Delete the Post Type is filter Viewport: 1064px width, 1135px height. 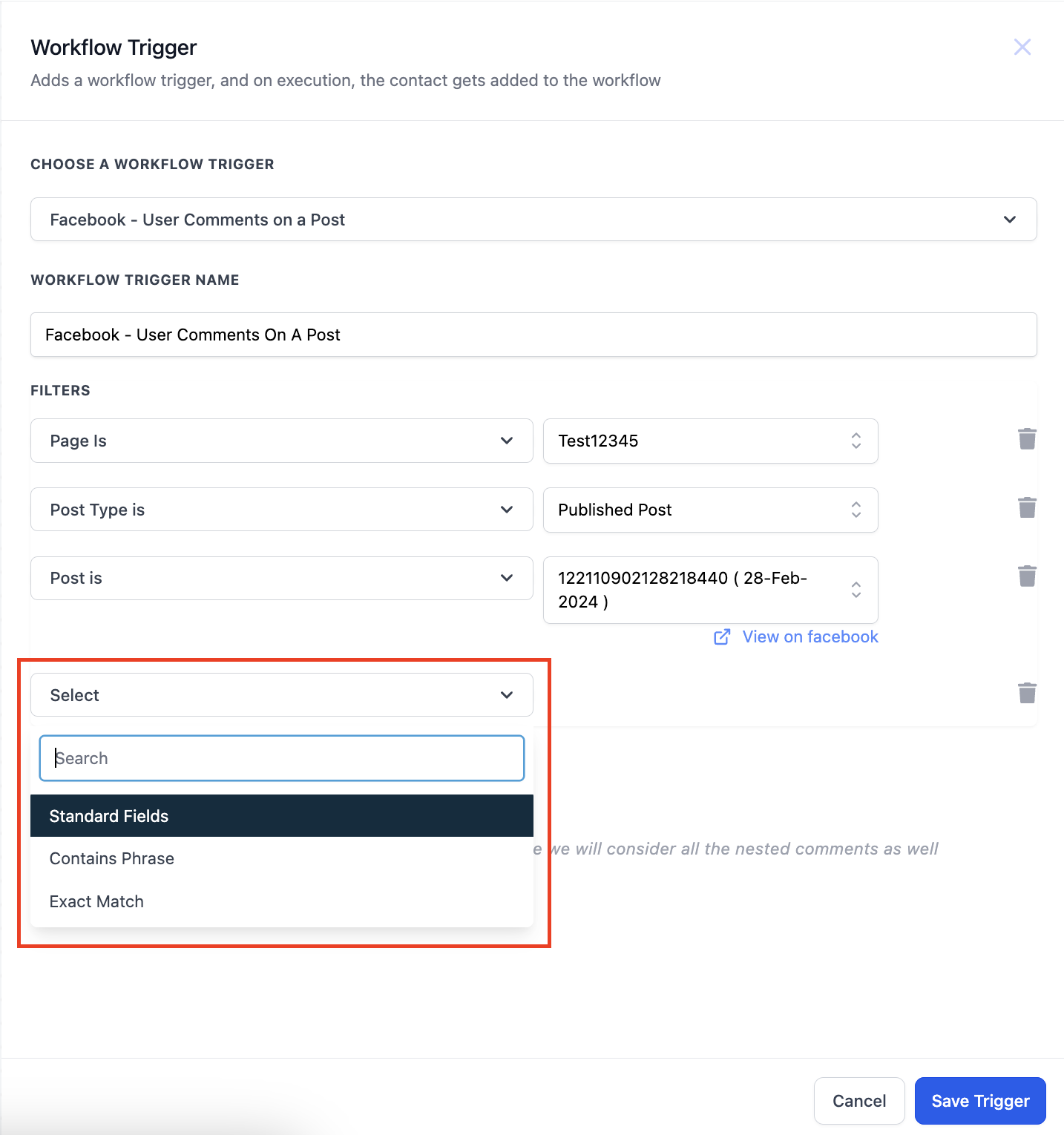pos(1027,508)
